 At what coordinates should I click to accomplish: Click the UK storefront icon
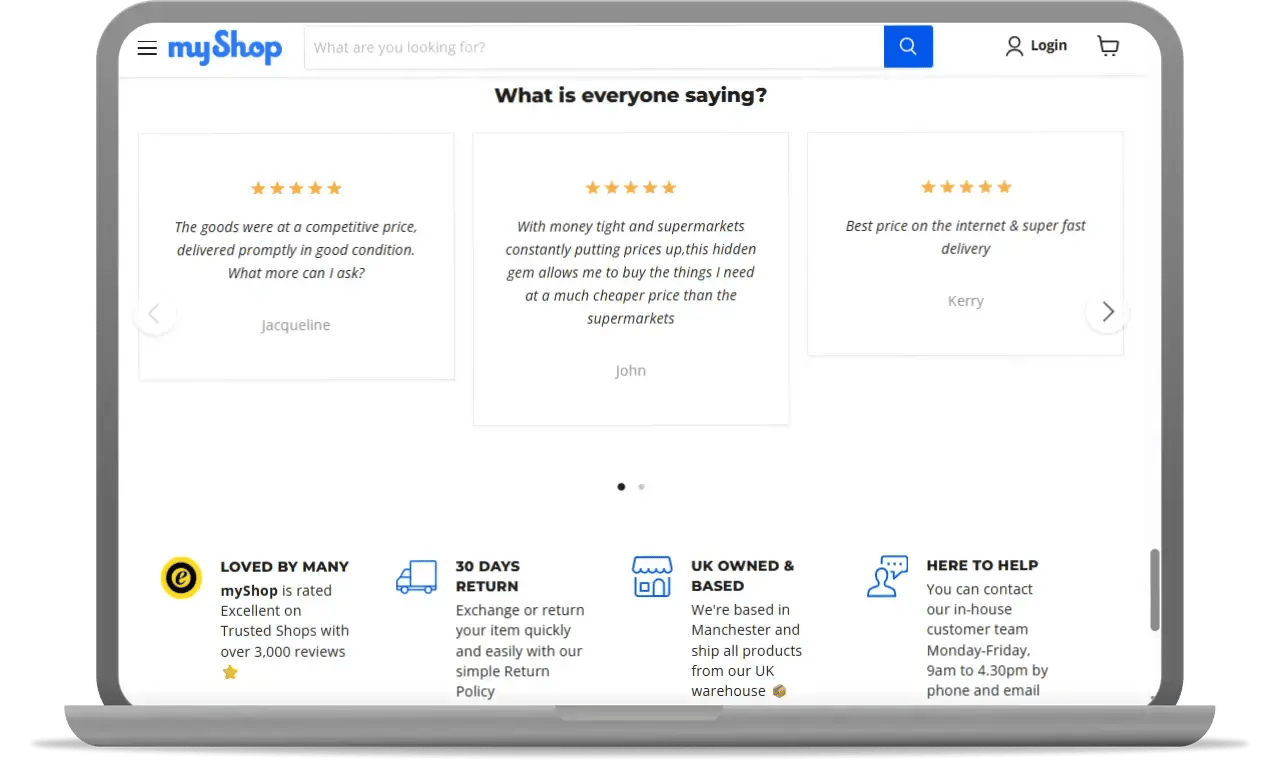tap(652, 576)
